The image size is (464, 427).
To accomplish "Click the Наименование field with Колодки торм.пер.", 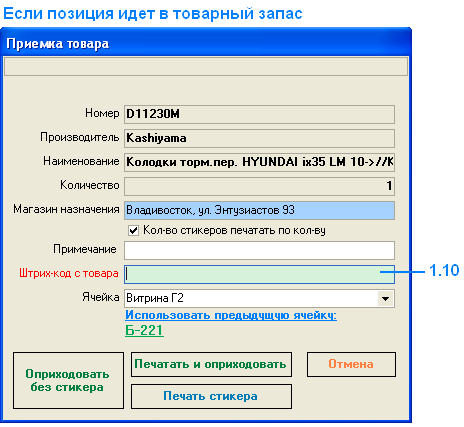I will tap(259, 162).
